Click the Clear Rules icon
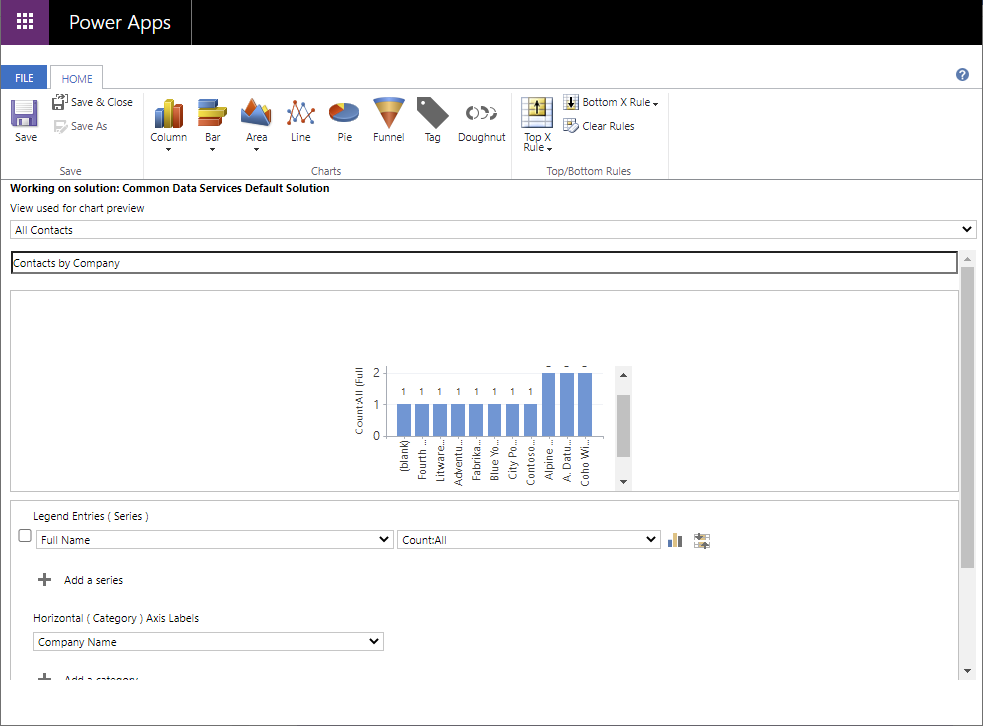The width and height of the screenshot is (983, 726). coord(570,126)
